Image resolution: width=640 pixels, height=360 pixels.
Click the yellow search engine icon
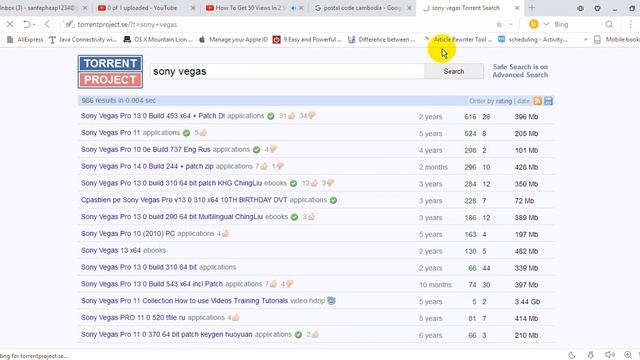(533, 24)
